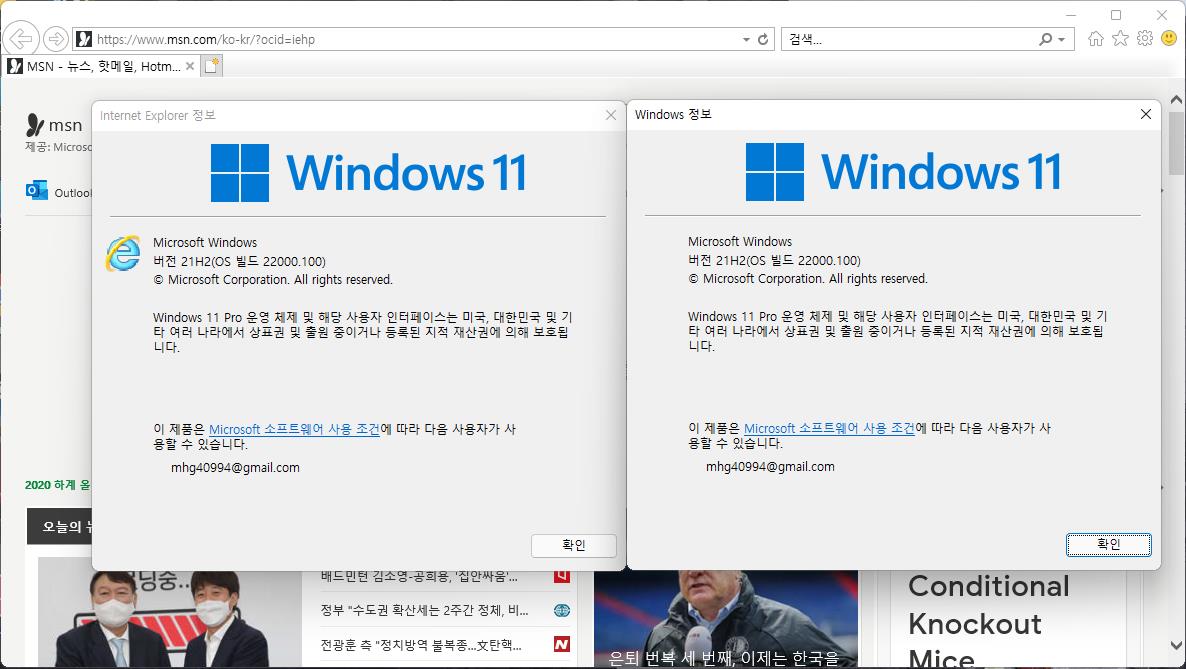
Task: Click the 검색... search field
Action: coord(910,39)
